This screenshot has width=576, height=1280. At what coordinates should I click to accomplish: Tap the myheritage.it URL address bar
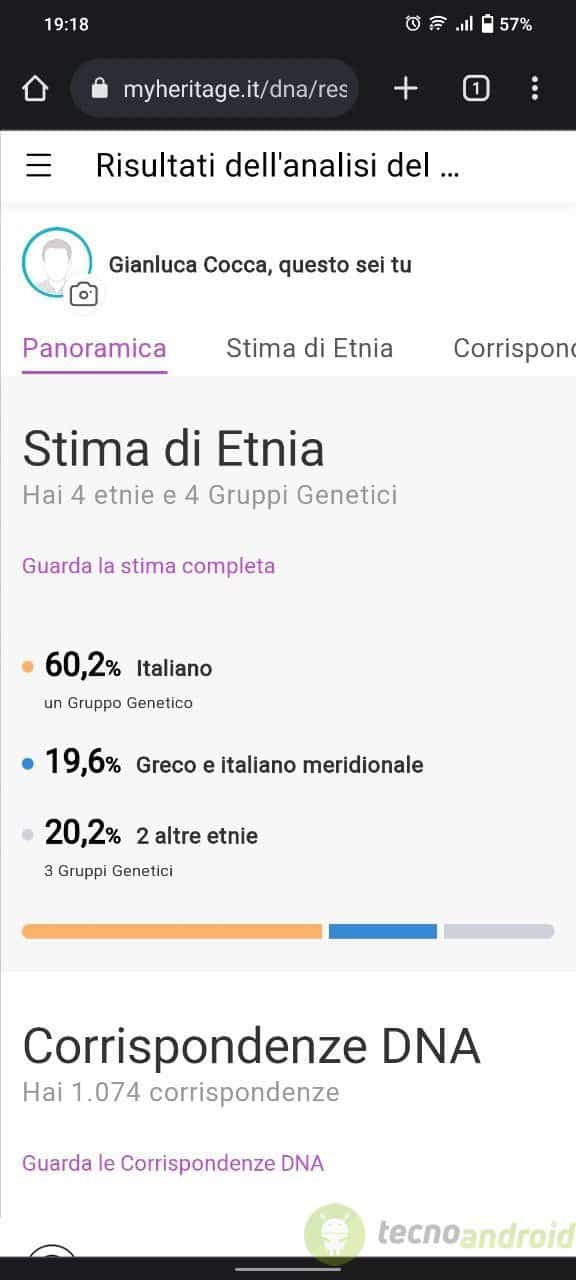click(x=215, y=89)
